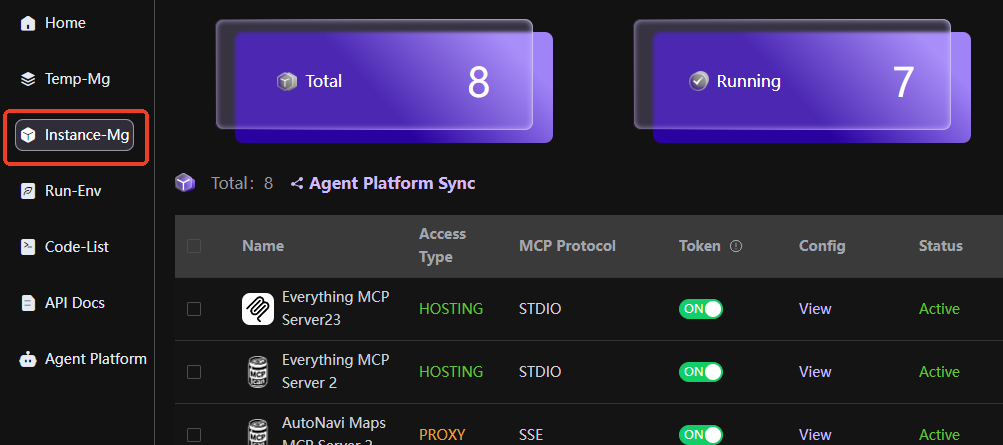1003x445 pixels.
Task: Toggle off token for Everything MCP Server23
Action: pos(700,309)
